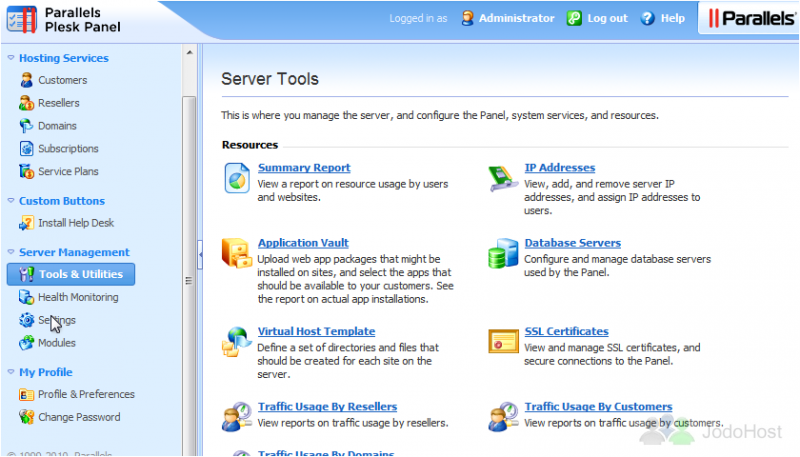Hide the sidebar with the splitter handle
This screenshot has height=457, width=800.
tap(201, 254)
